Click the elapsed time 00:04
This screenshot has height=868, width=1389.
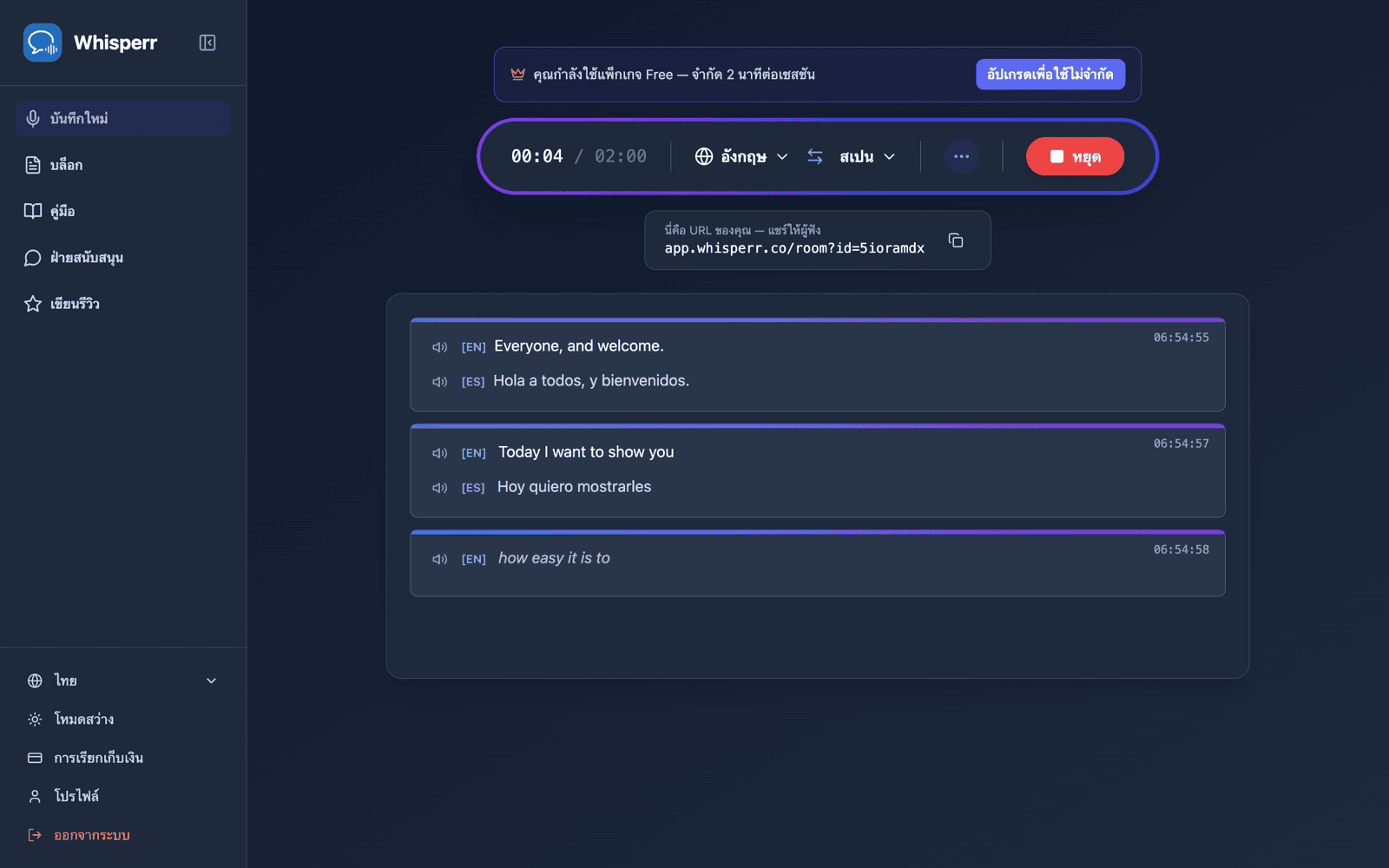[537, 156]
